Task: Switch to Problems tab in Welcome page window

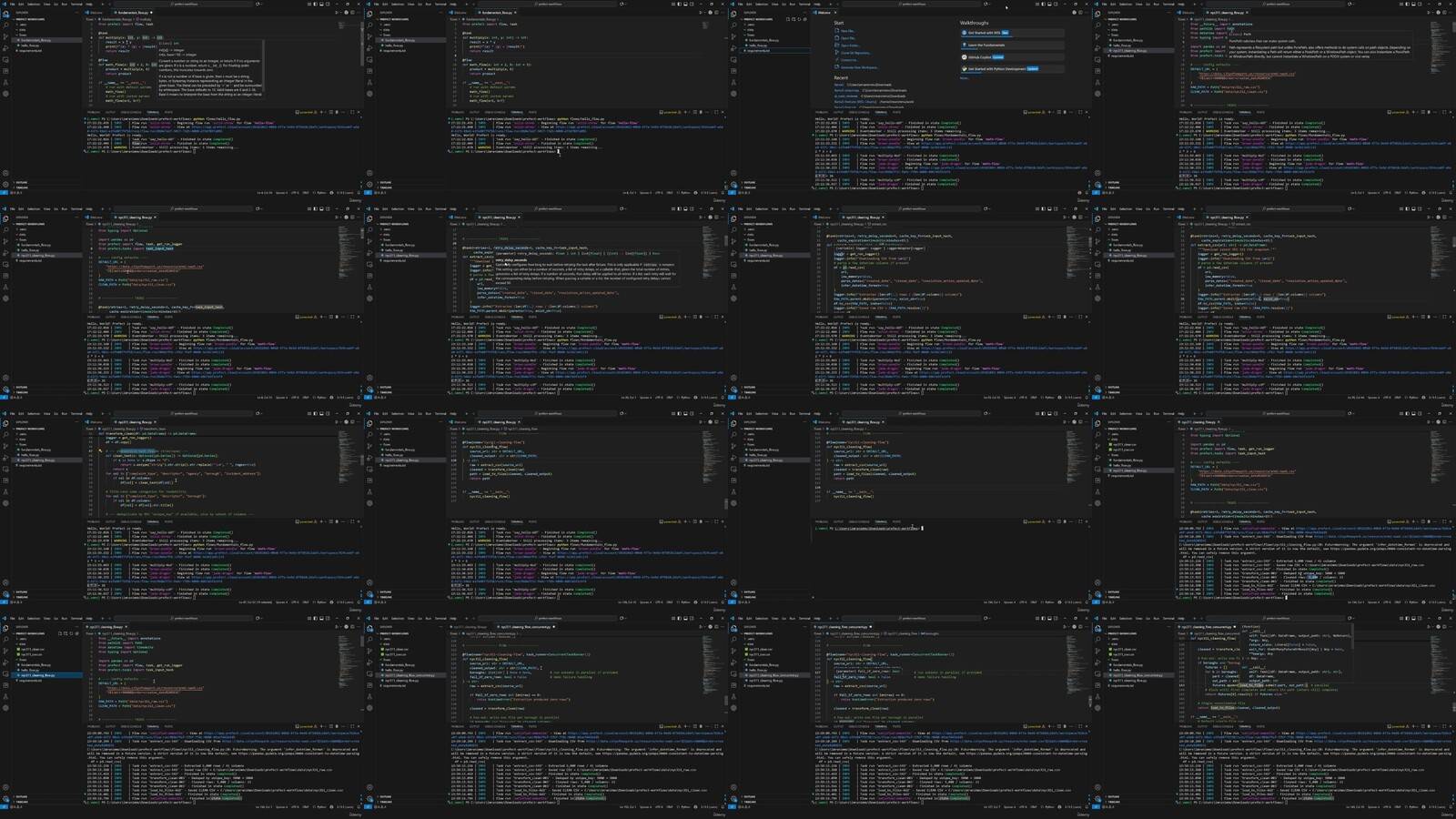Action: (822, 113)
